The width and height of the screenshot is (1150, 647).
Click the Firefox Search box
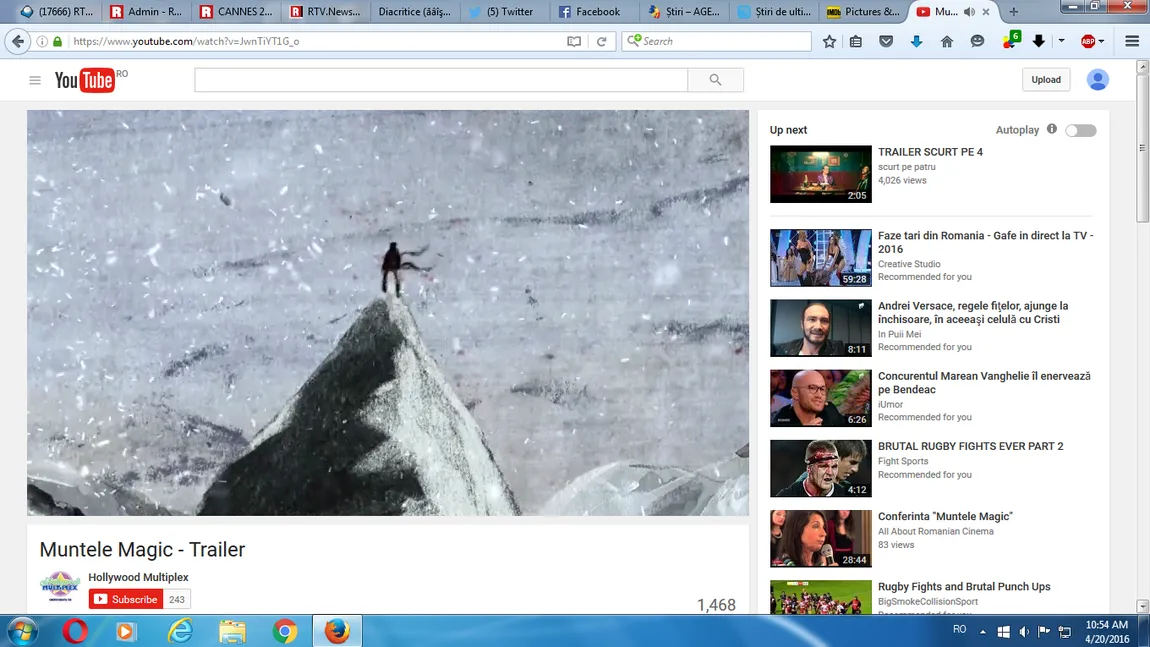coord(717,41)
